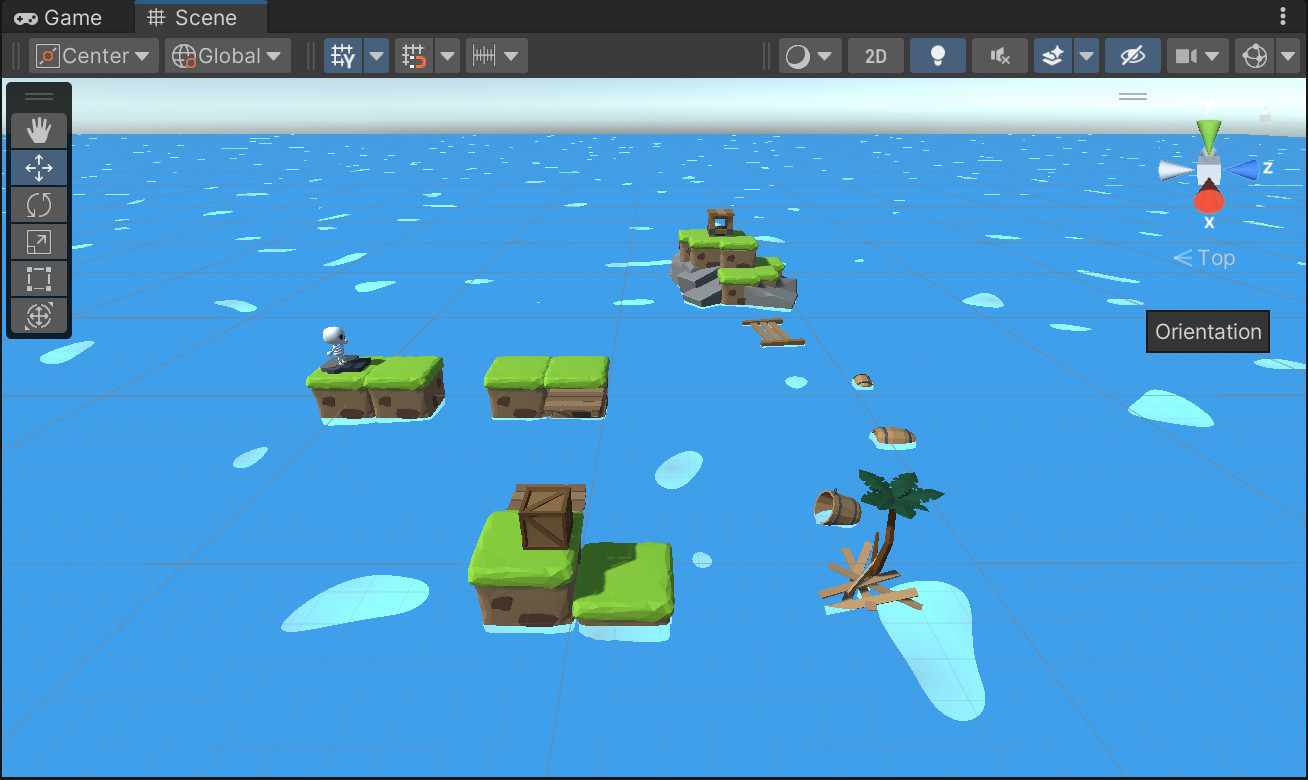Screen dimensions: 1308x780
Task: Toggle gizmos visibility in the Scene view
Action: (1254, 56)
